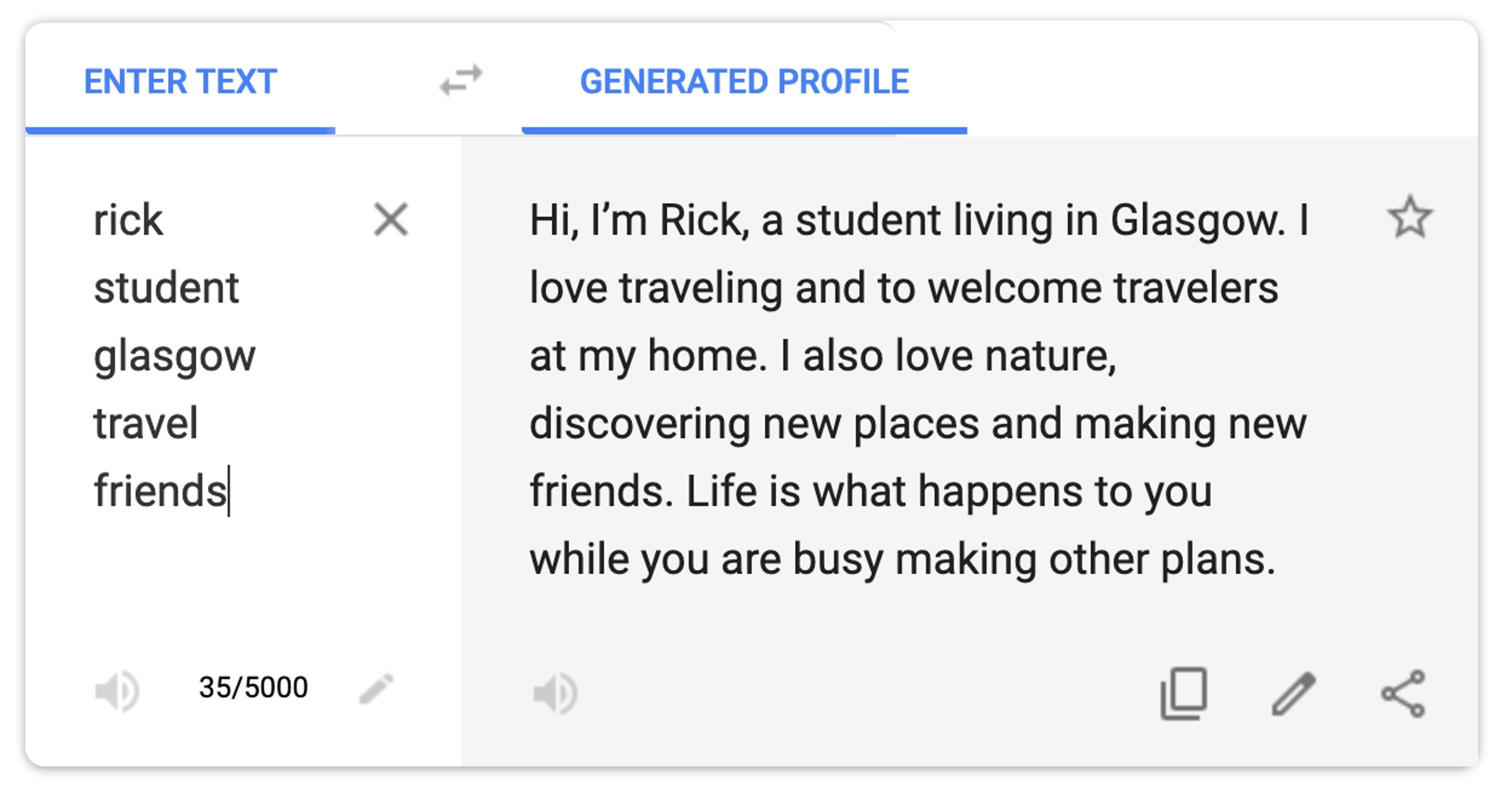1512x793 pixels.
Task: Click the "travel" keyword in the input box
Action: point(146,424)
